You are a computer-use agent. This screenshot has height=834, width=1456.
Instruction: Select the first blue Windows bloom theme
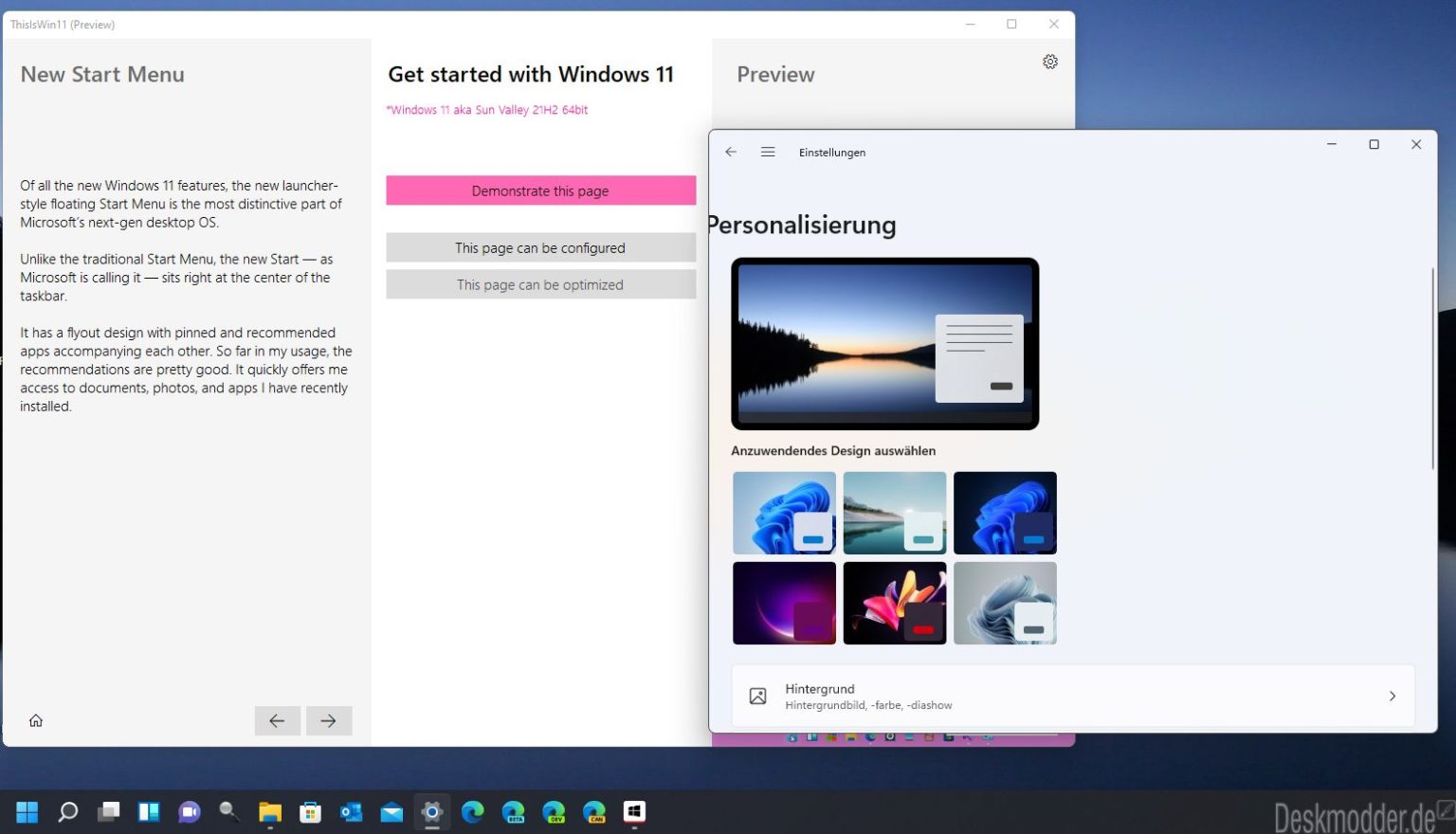784,513
